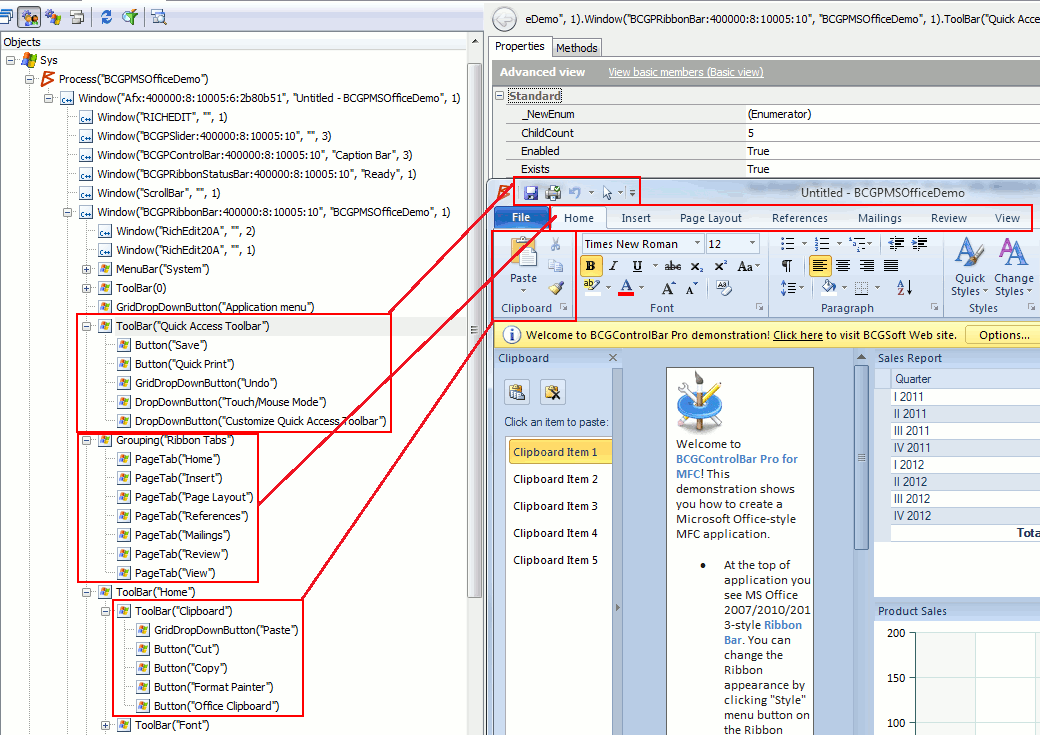
Task: Click the back arrow button beside the object path
Action: tap(505, 19)
